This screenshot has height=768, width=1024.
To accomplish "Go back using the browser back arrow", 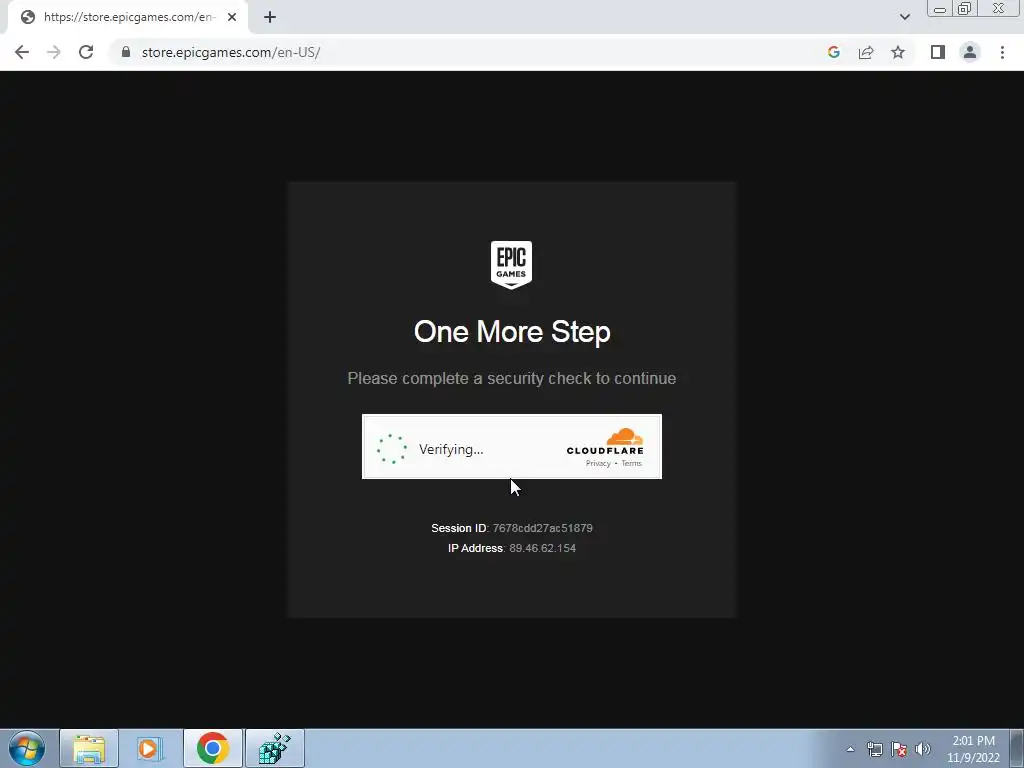I will point(22,52).
